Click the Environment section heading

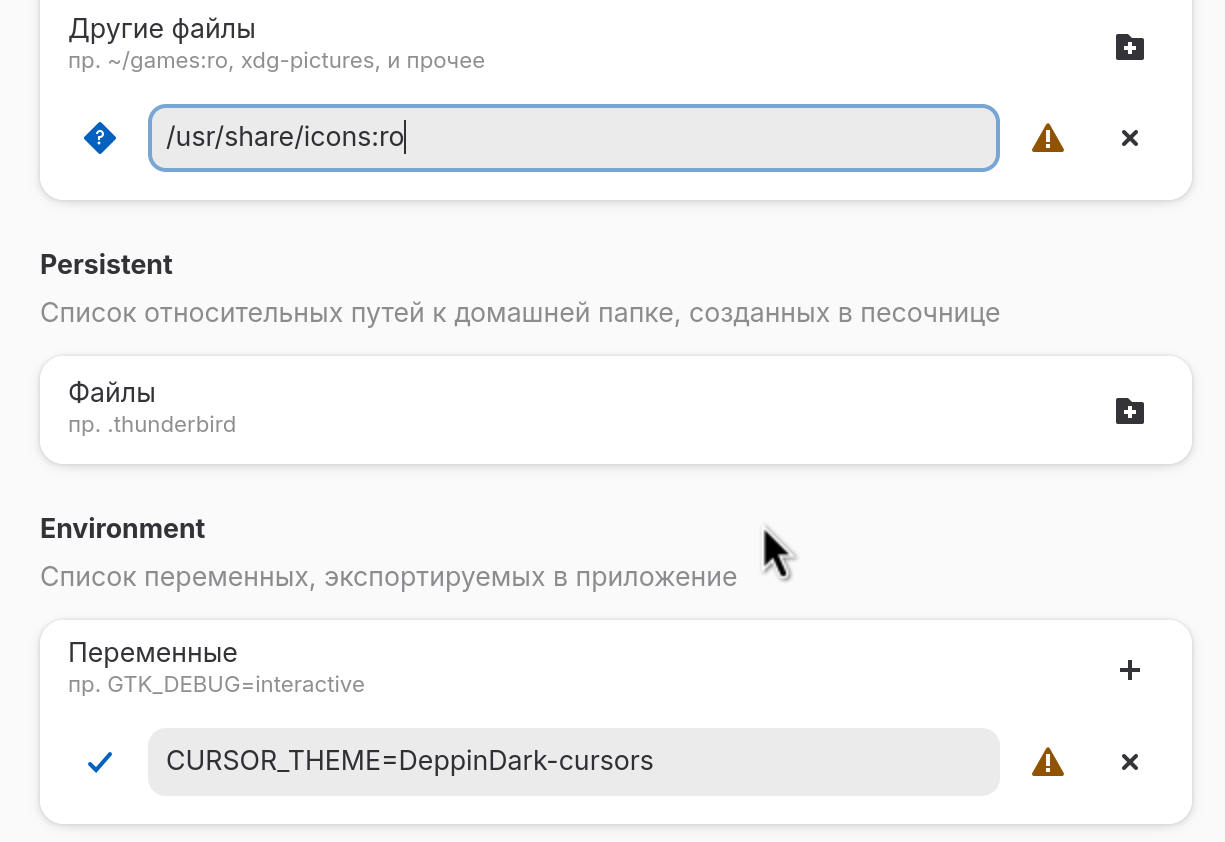point(122,529)
